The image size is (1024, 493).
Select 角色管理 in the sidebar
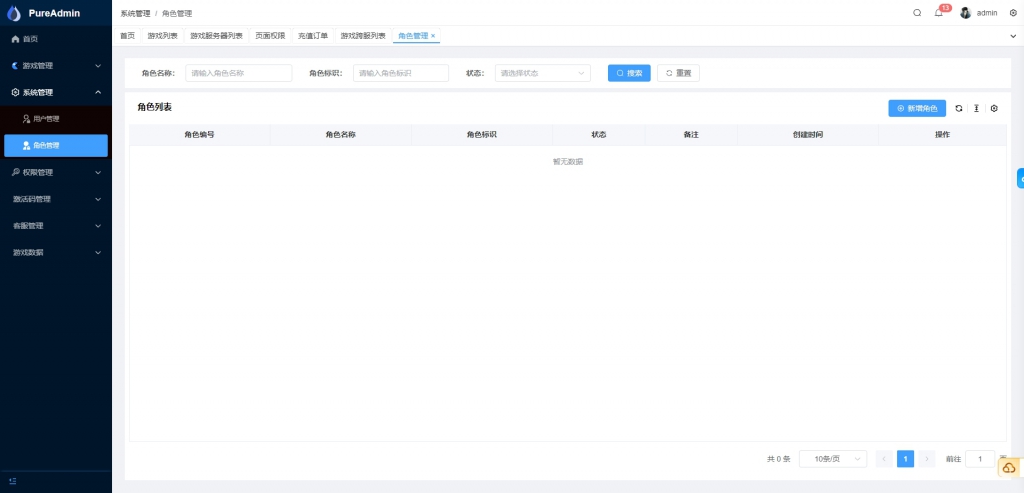tap(56, 146)
